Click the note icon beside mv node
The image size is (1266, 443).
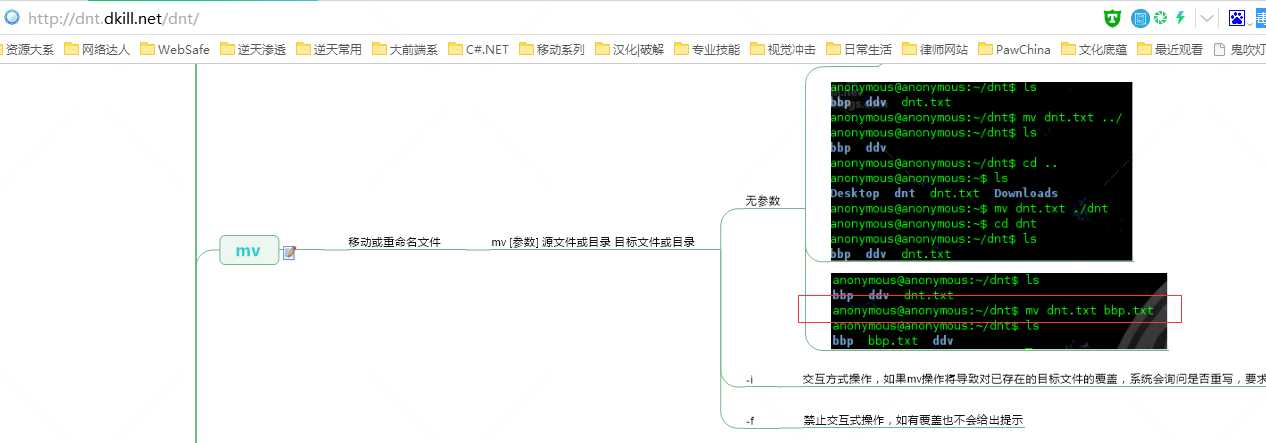tap(289, 253)
